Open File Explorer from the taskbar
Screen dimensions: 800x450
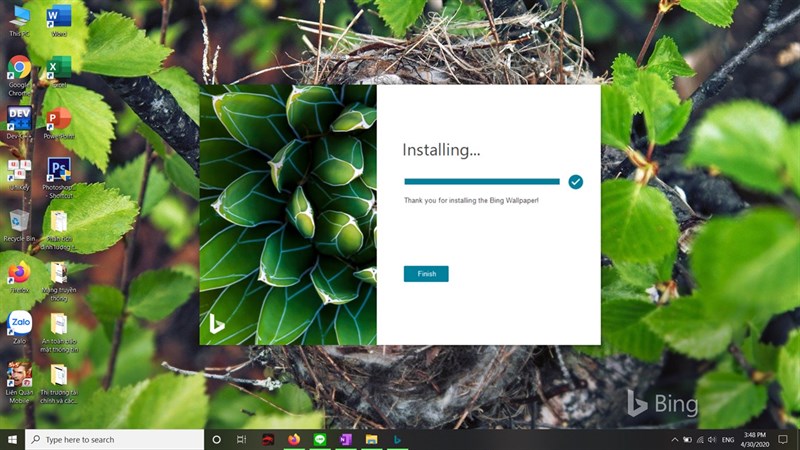point(371,439)
